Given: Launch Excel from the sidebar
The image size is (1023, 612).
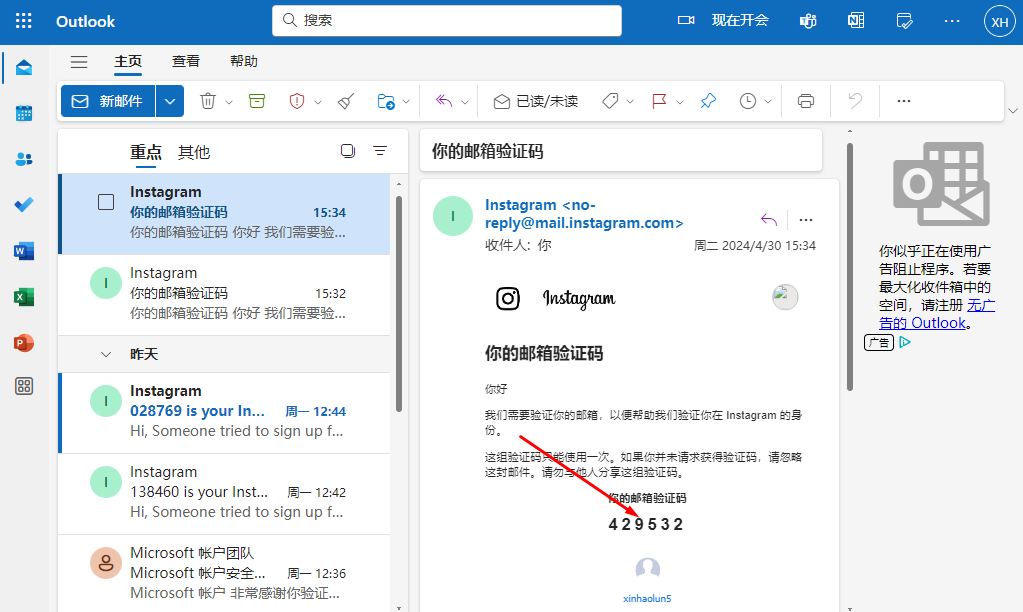Looking at the screenshot, I should coord(24,297).
